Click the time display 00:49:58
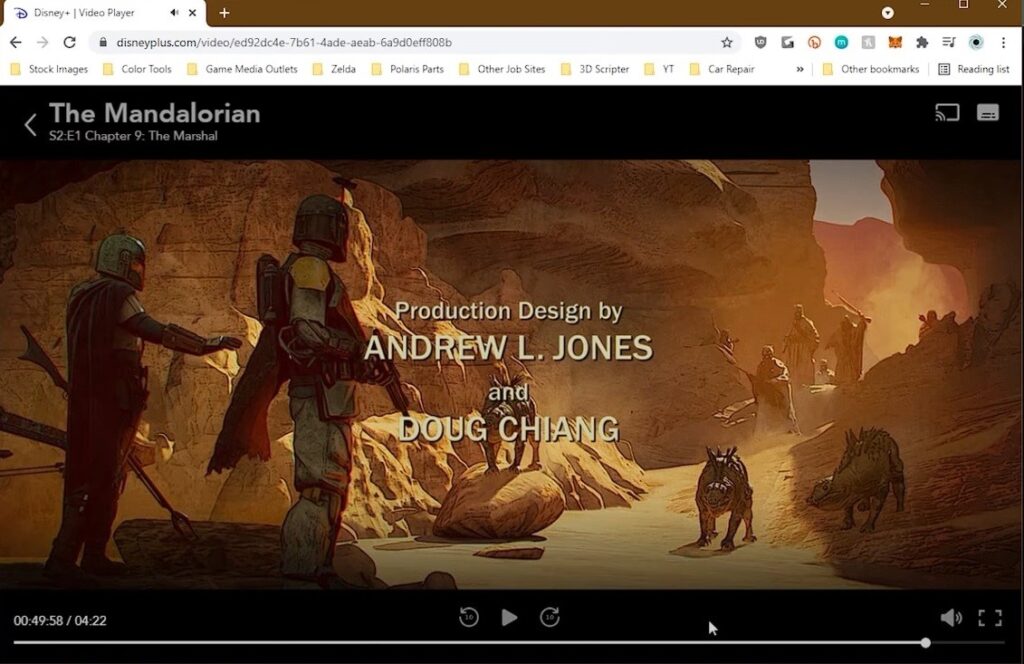This screenshot has width=1024, height=664. tap(39, 621)
